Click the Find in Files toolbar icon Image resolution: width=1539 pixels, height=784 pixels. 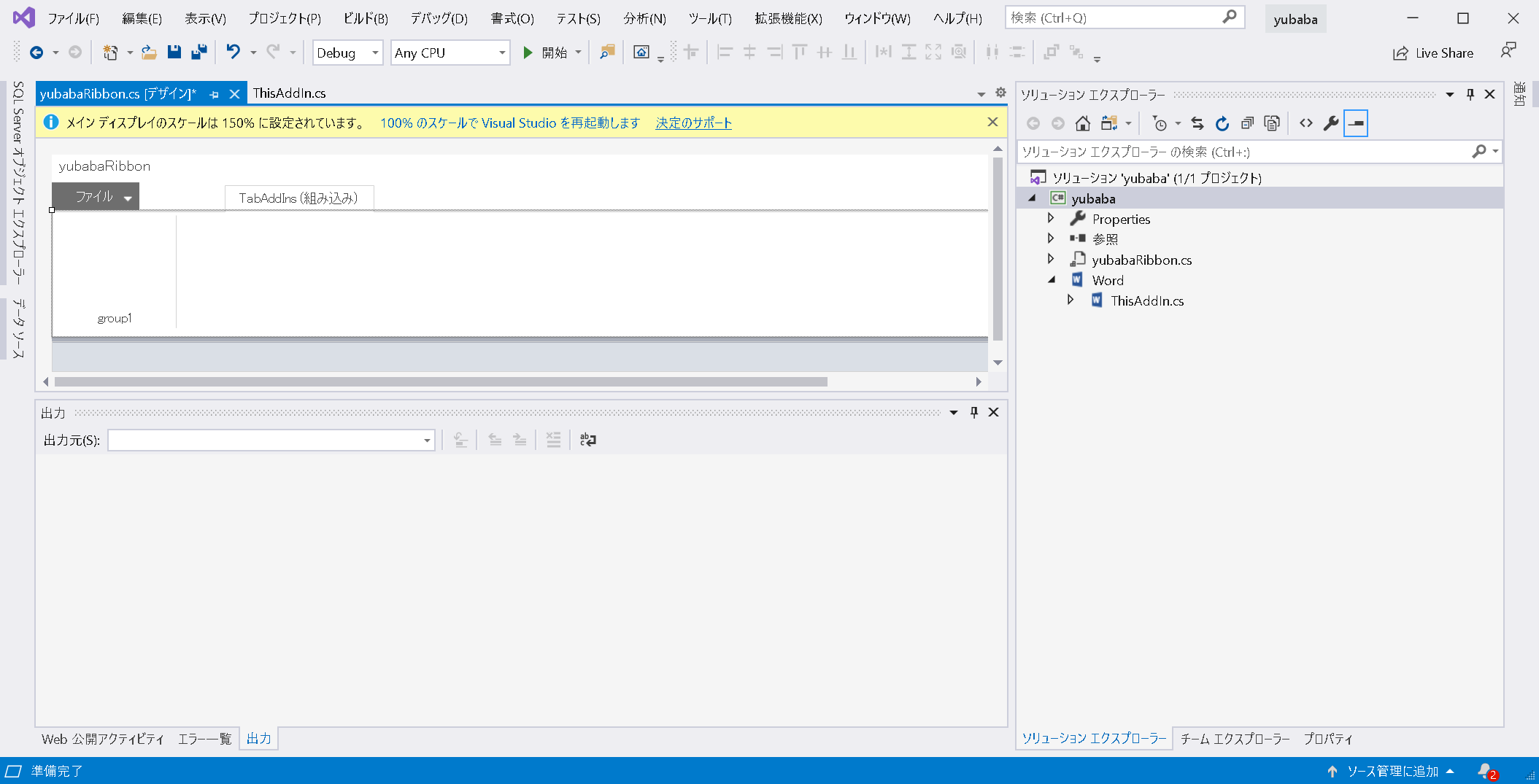click(607, 53)
